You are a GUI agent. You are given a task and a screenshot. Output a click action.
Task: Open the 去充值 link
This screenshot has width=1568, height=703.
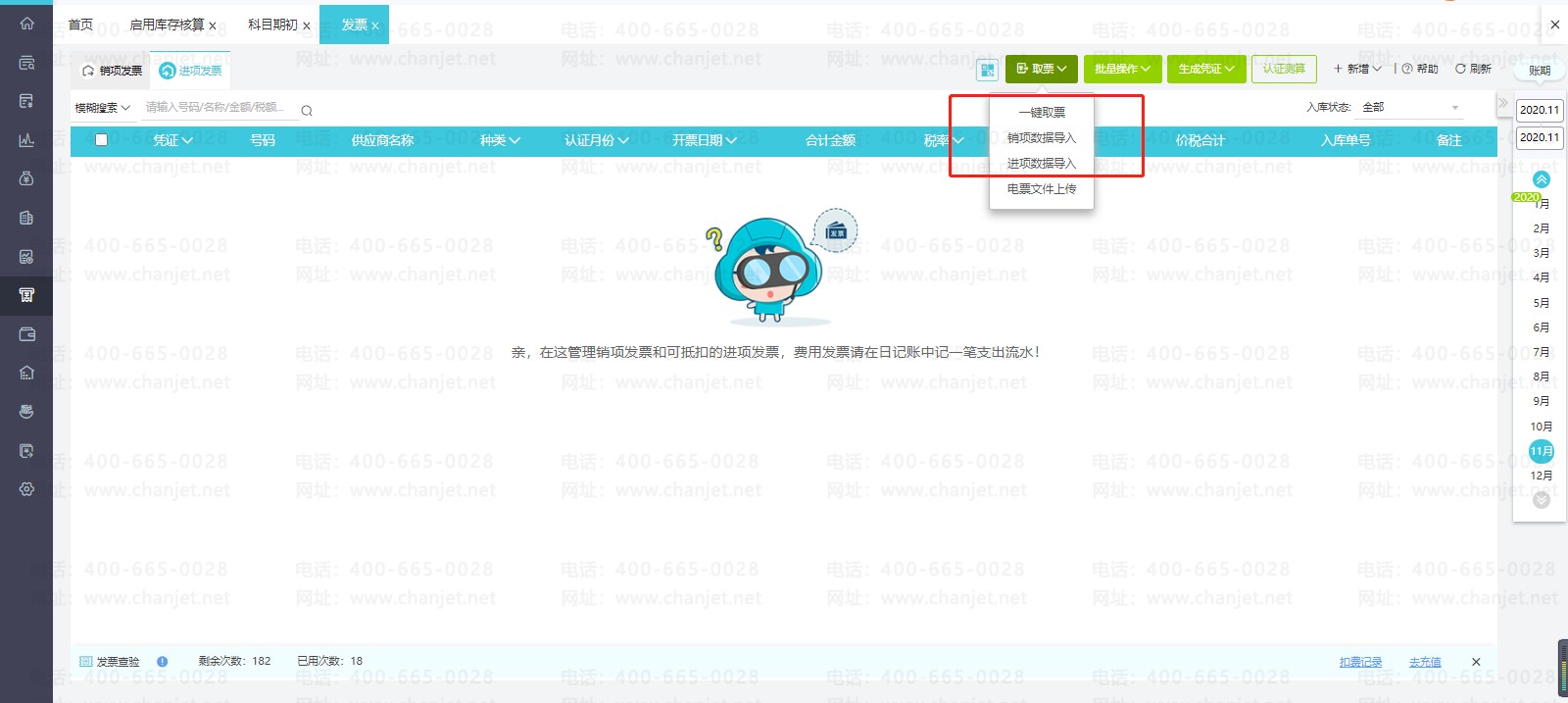(1425, 662)
